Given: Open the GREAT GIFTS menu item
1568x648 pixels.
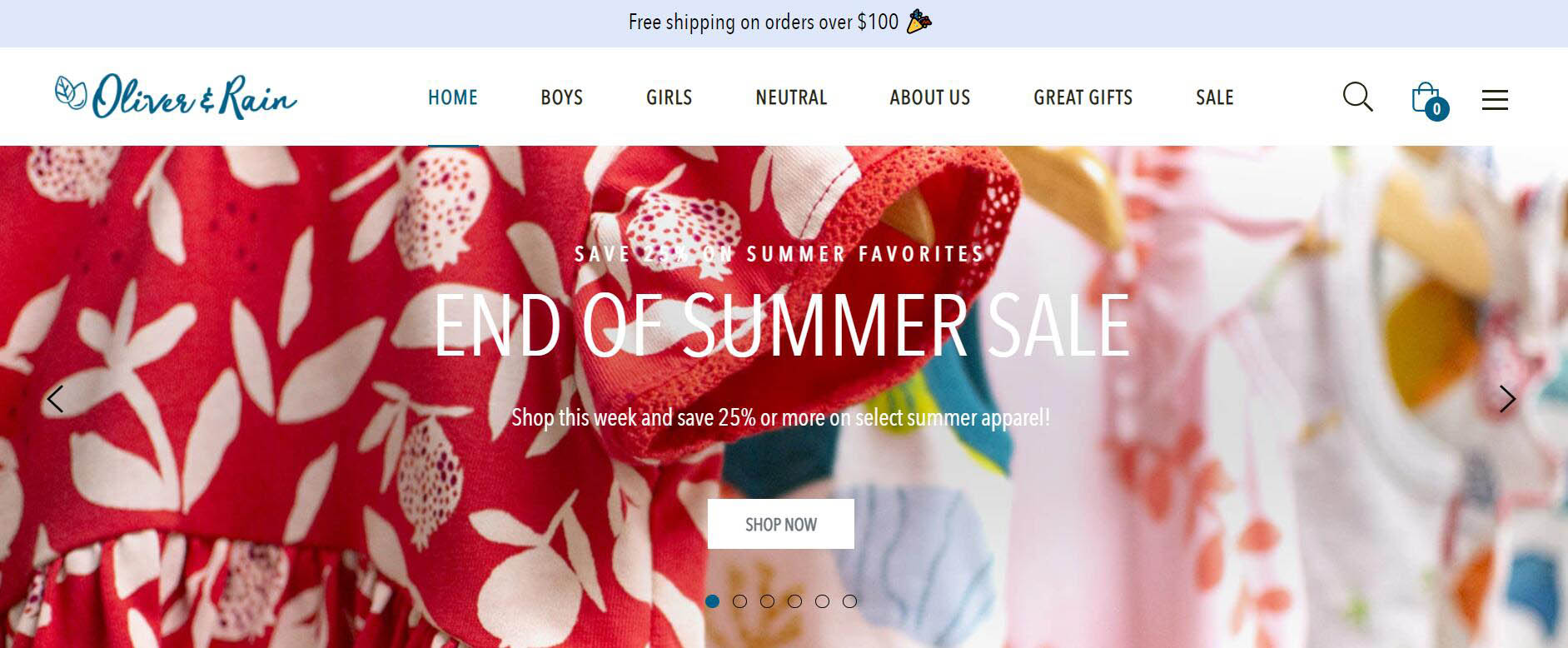Looking at the screenshot, I should (1083, 97).
